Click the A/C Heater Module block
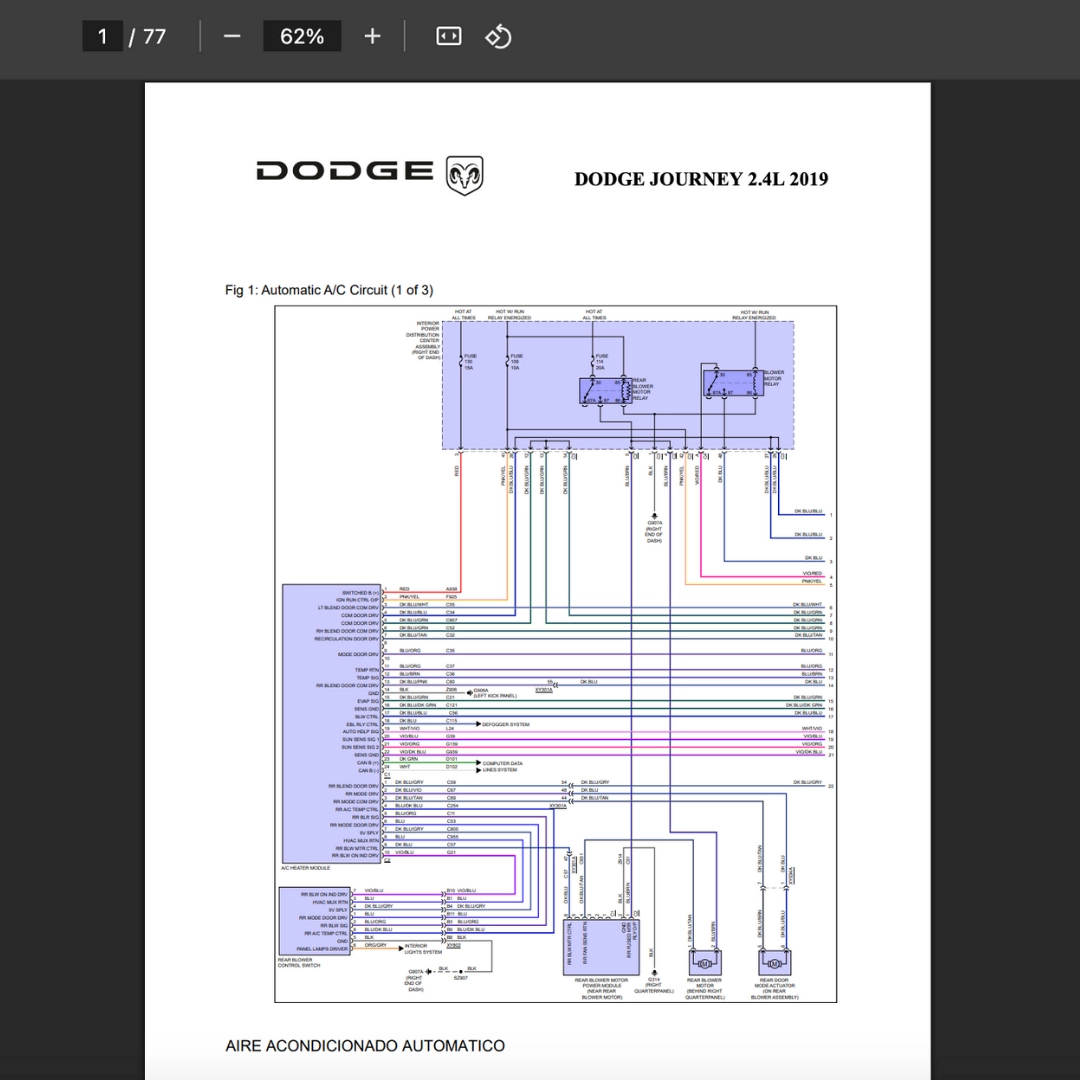 (x=331, y=724)
